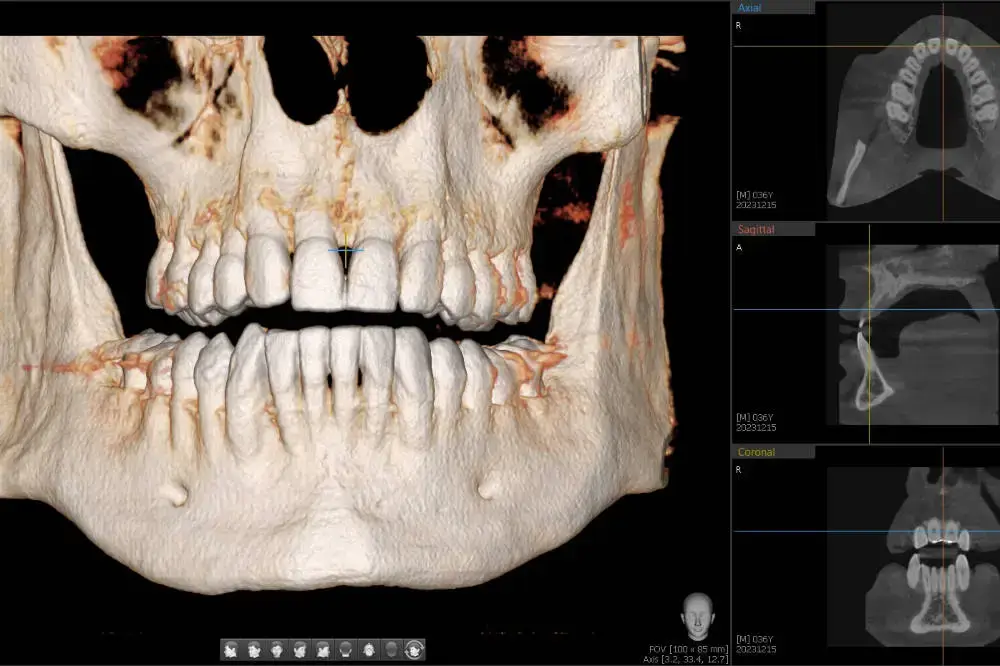Click the R orientation marker in Coronal panel

(x=739, y=470)
